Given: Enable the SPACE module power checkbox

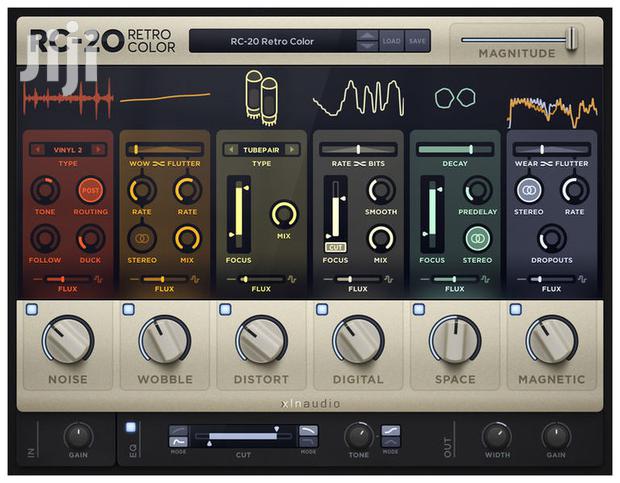Looking at the screenshot, I should point(419,309).
